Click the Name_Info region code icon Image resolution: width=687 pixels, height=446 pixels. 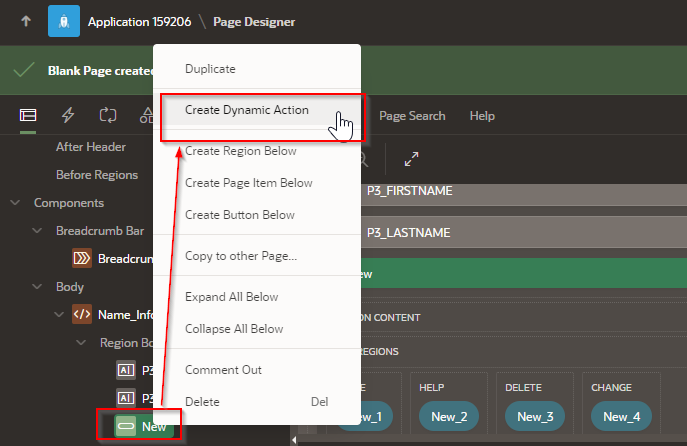82,315
